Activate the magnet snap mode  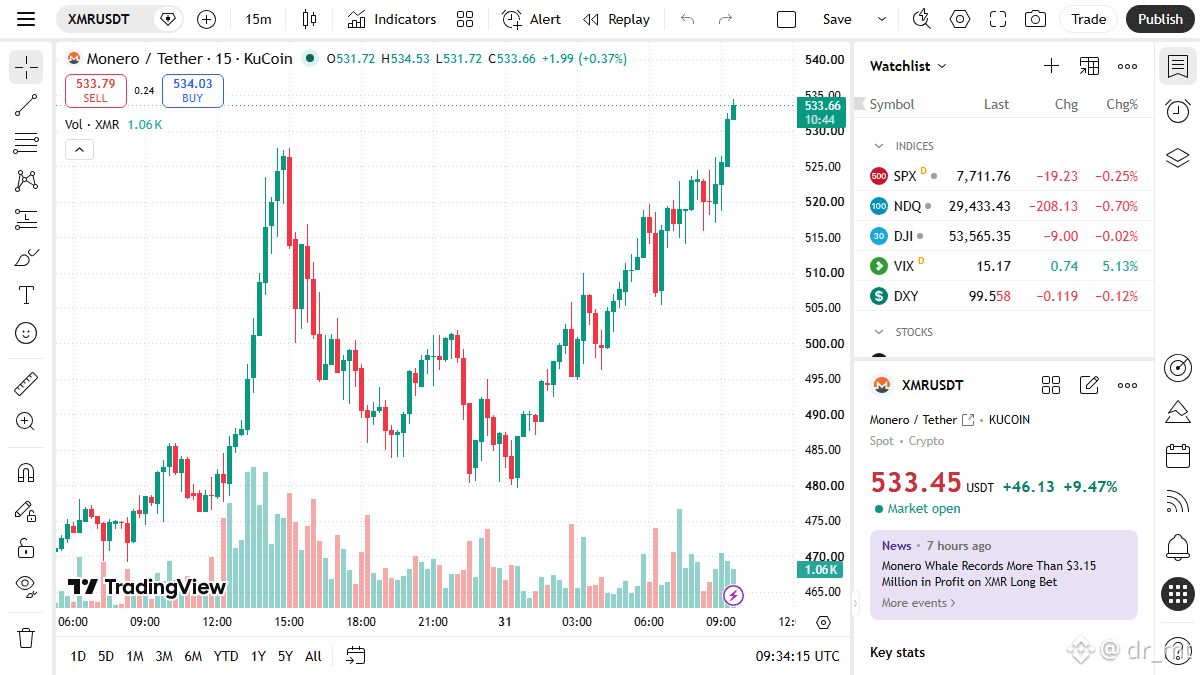[x=27, y=472]
